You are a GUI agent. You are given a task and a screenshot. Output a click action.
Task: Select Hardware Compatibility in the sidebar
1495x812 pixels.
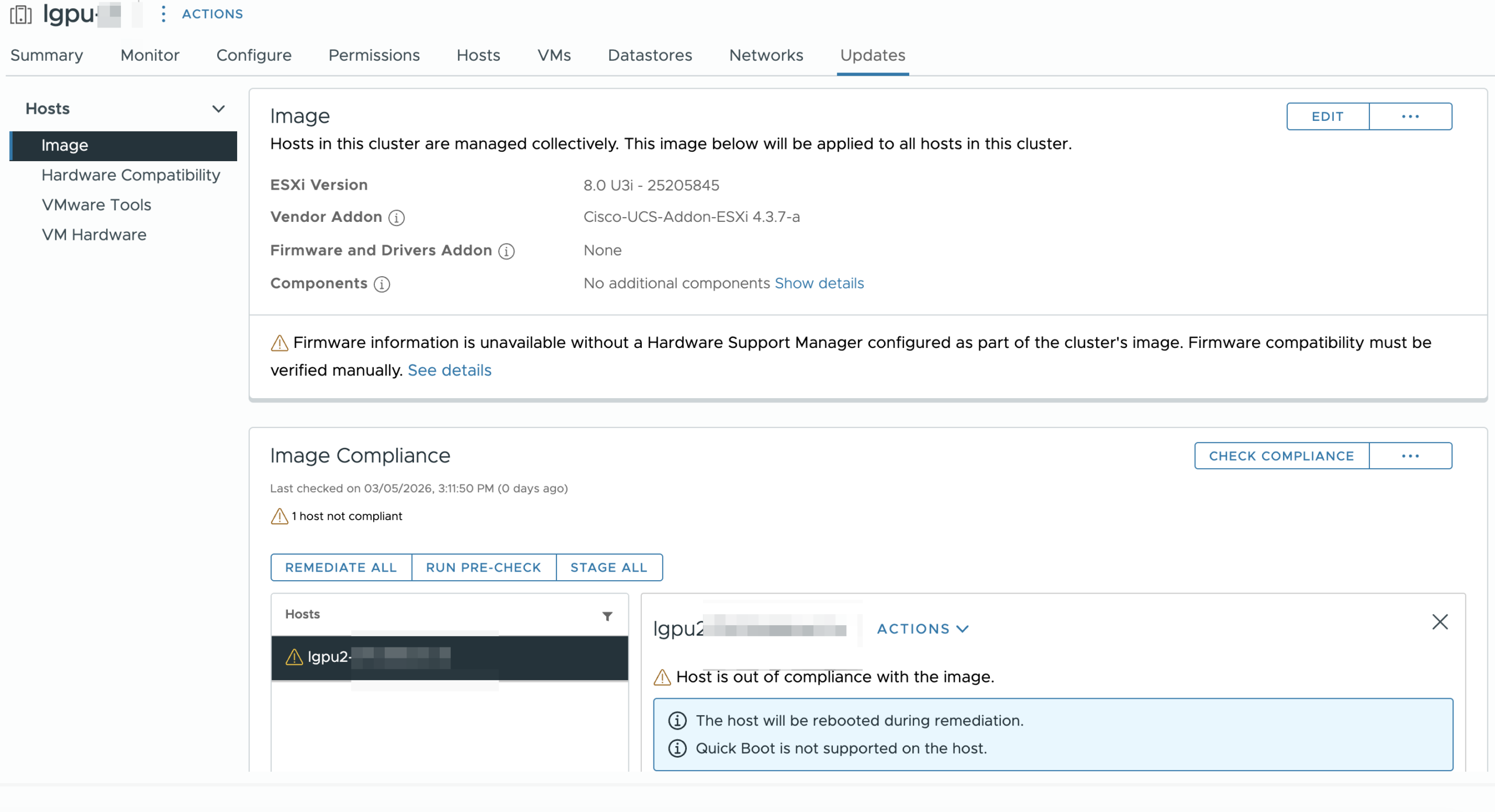pos(131,175)
